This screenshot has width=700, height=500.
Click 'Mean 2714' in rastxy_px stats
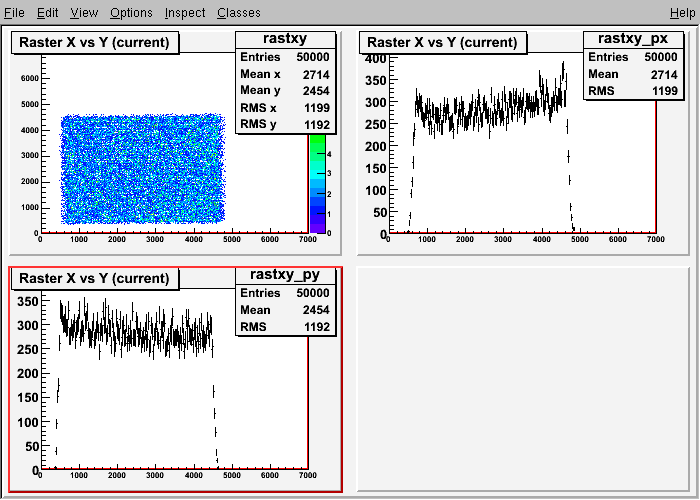pyautogui.click(x=633, y=74)
